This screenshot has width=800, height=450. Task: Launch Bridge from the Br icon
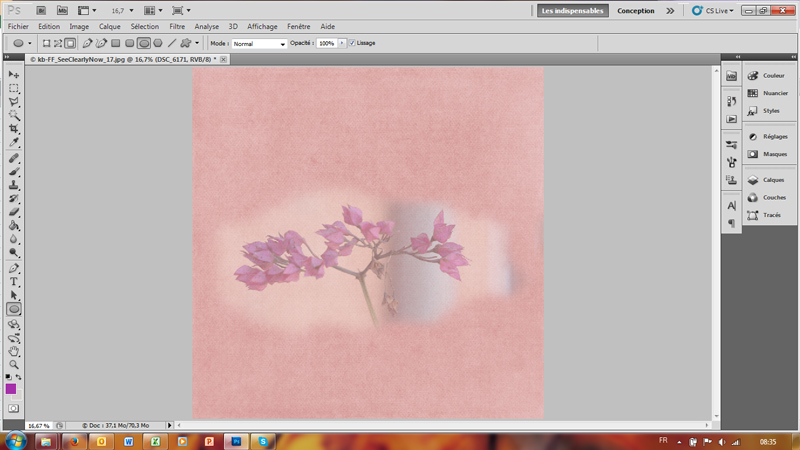[39, 10]
